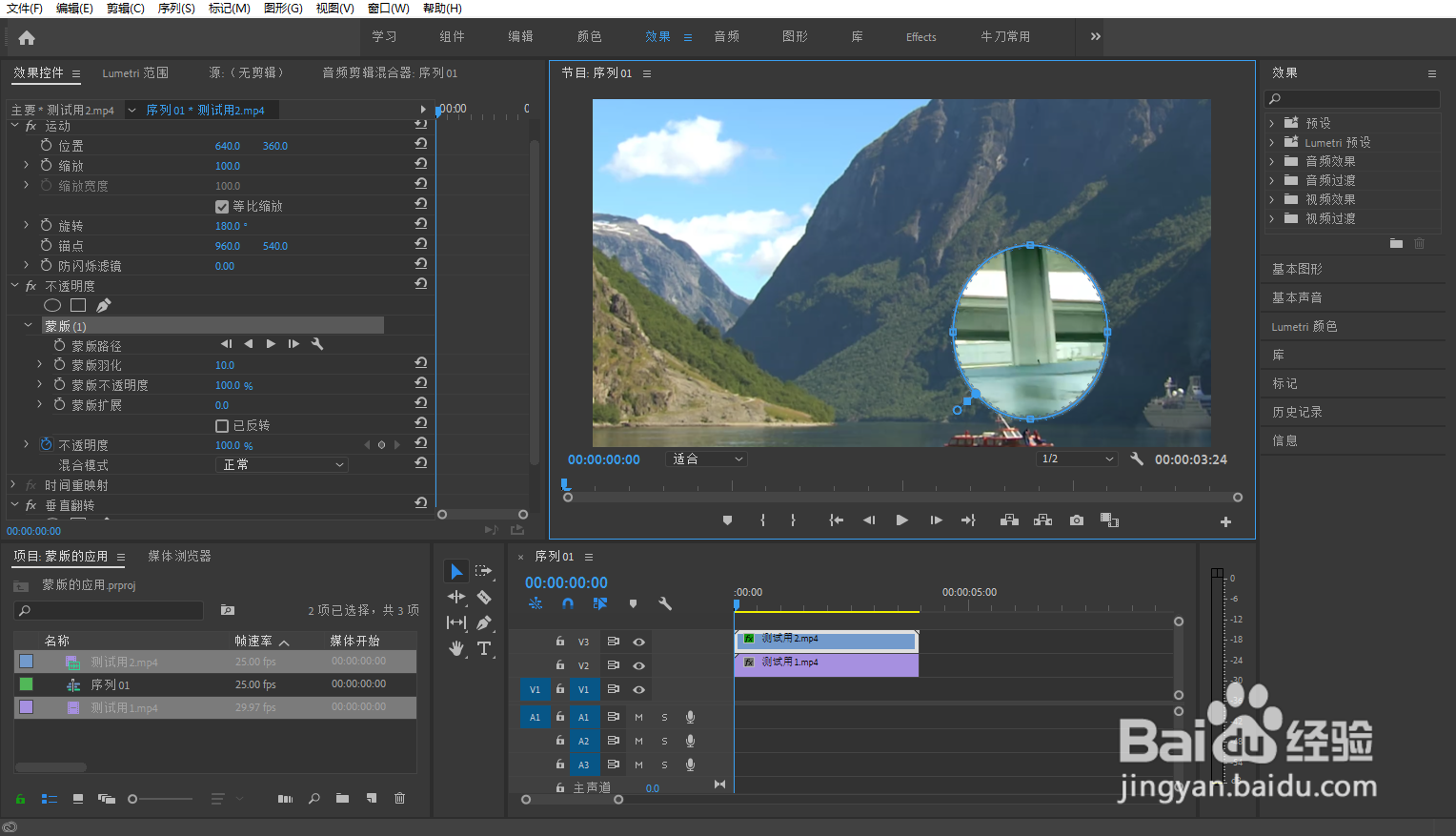Toggle V2 track output eye

tap(638, 665)
